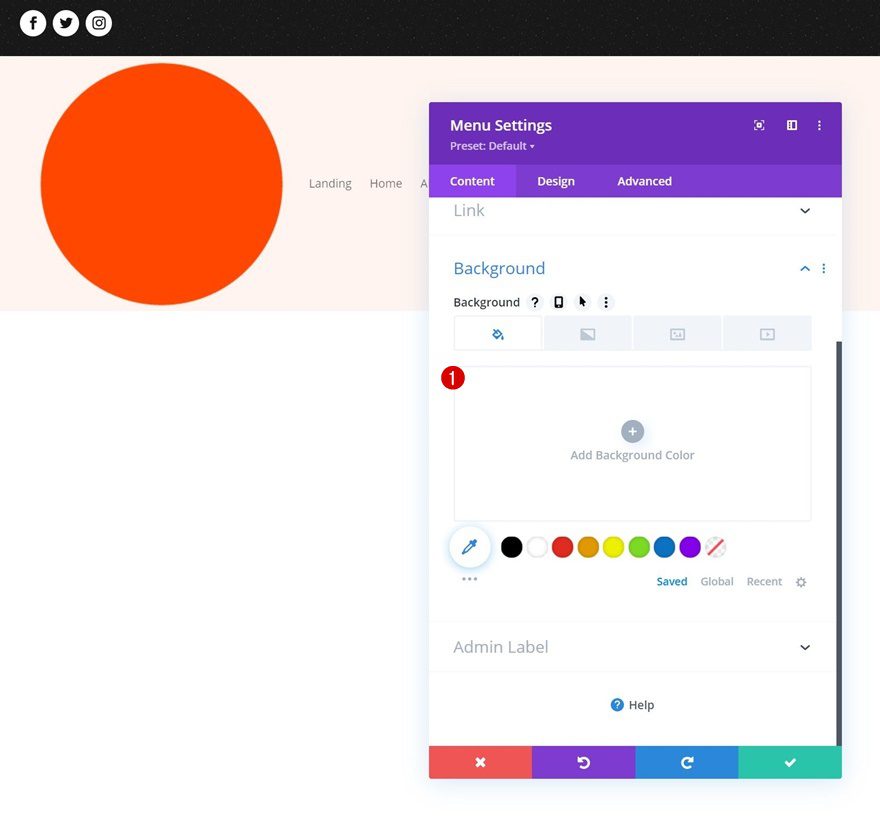Viewport: 880px width, 818px height.
Task: Click the hover state arrow icon beside Background
Action: click(x=582, y=302)
